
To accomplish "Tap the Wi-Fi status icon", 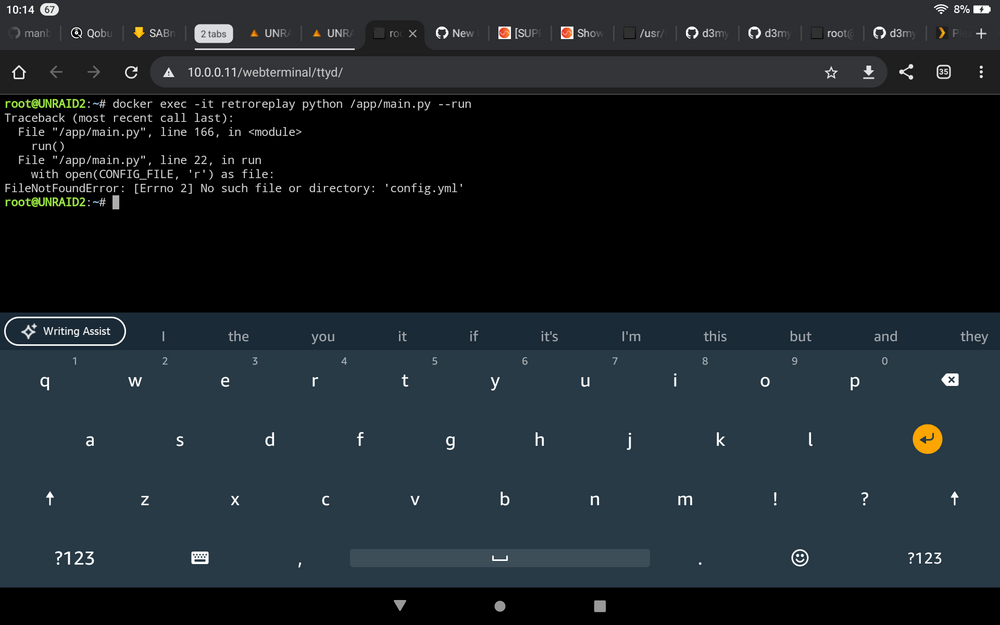I will (941, 9).
